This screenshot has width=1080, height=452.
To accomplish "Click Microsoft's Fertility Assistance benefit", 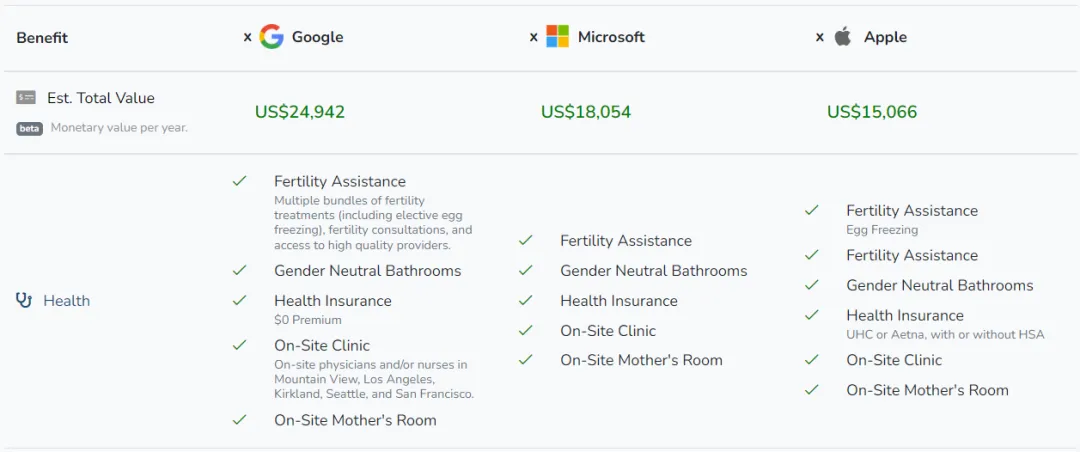I will [626, 241].
